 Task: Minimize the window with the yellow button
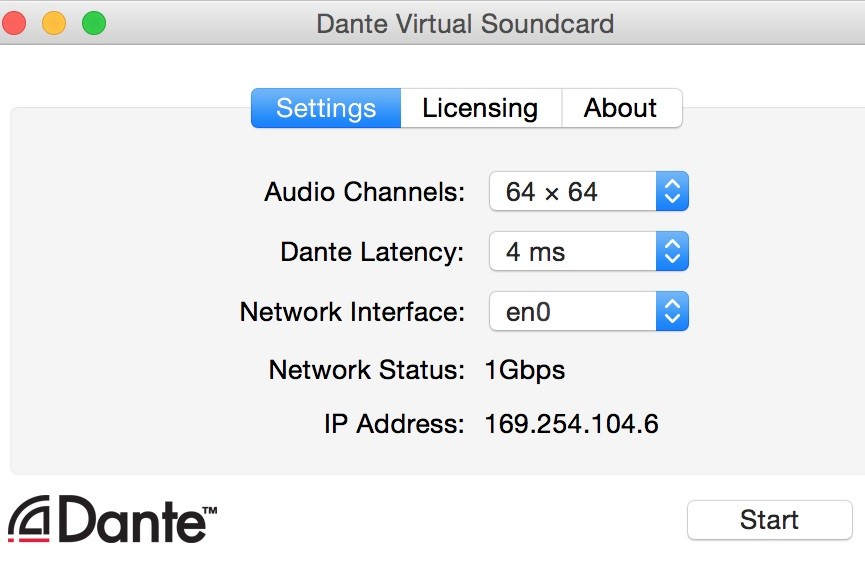(54, 23)
